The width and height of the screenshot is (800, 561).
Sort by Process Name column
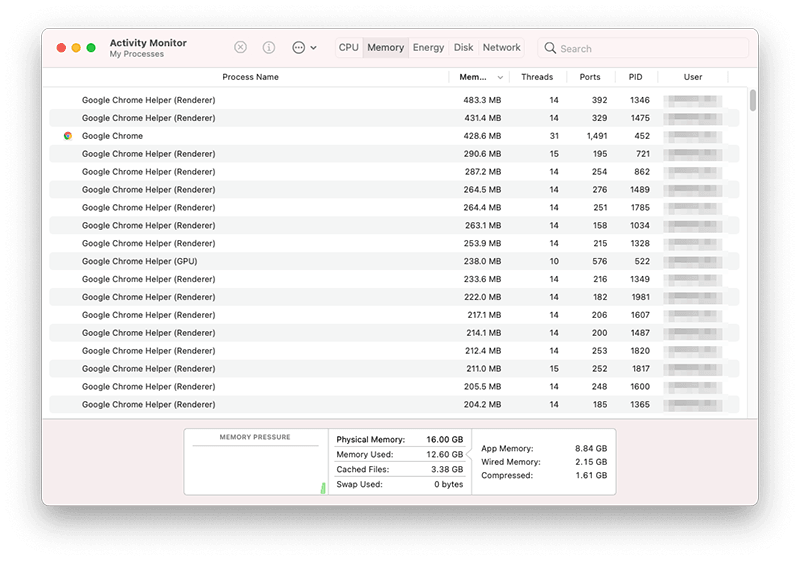click(250, 77)
